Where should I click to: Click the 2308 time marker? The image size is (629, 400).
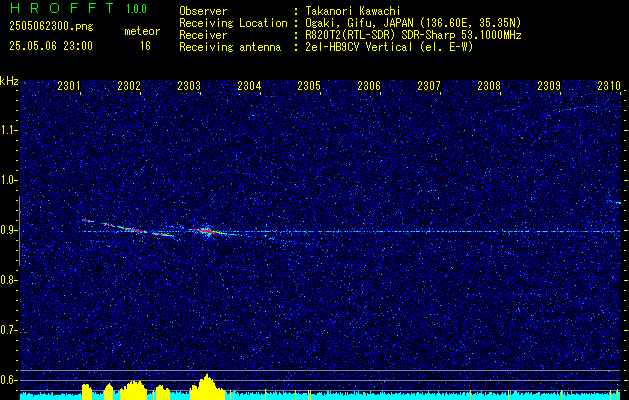click(x=489, y=86)
